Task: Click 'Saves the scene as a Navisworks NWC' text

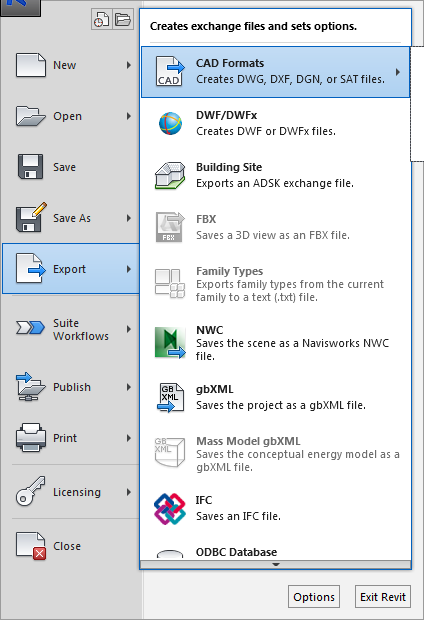Action: click(292, 343)
